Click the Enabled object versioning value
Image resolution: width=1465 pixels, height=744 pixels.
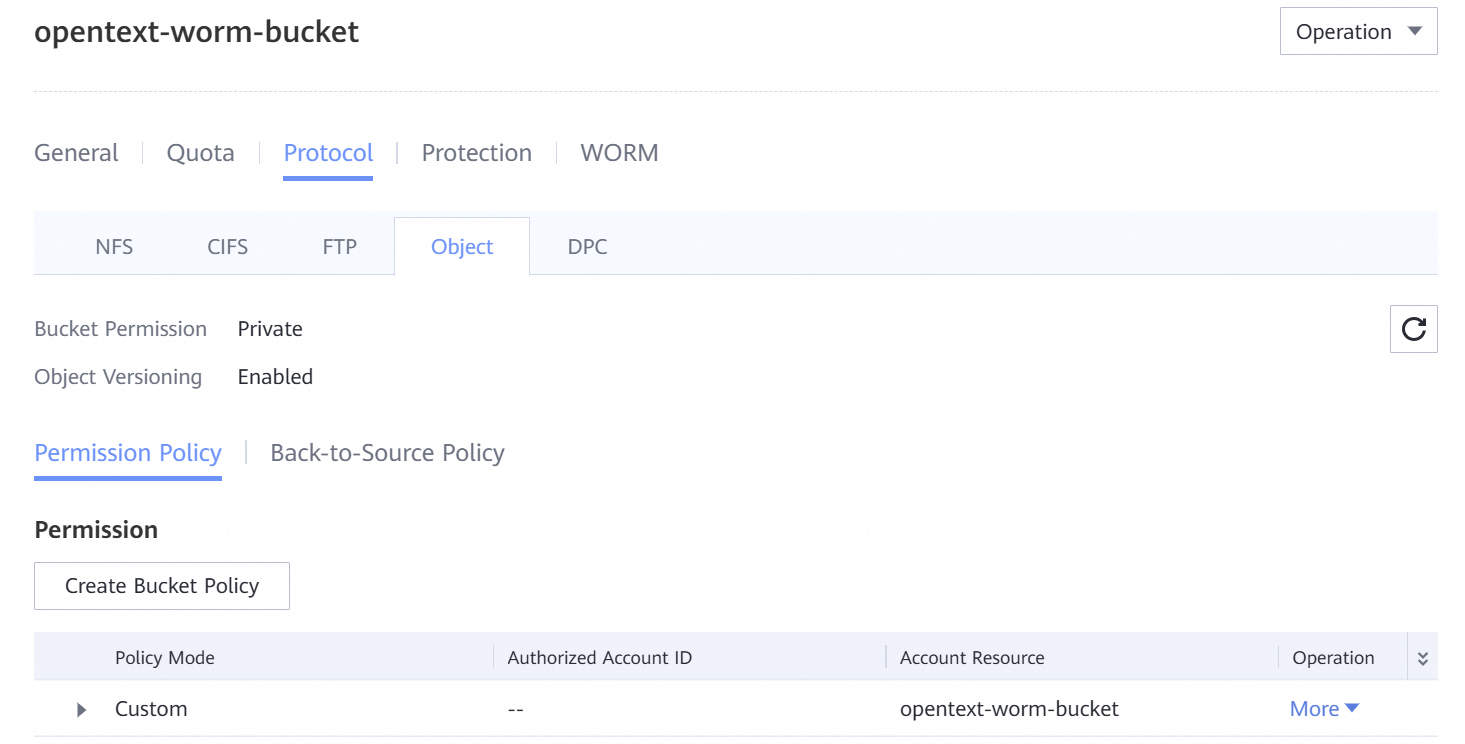point(275,377)
